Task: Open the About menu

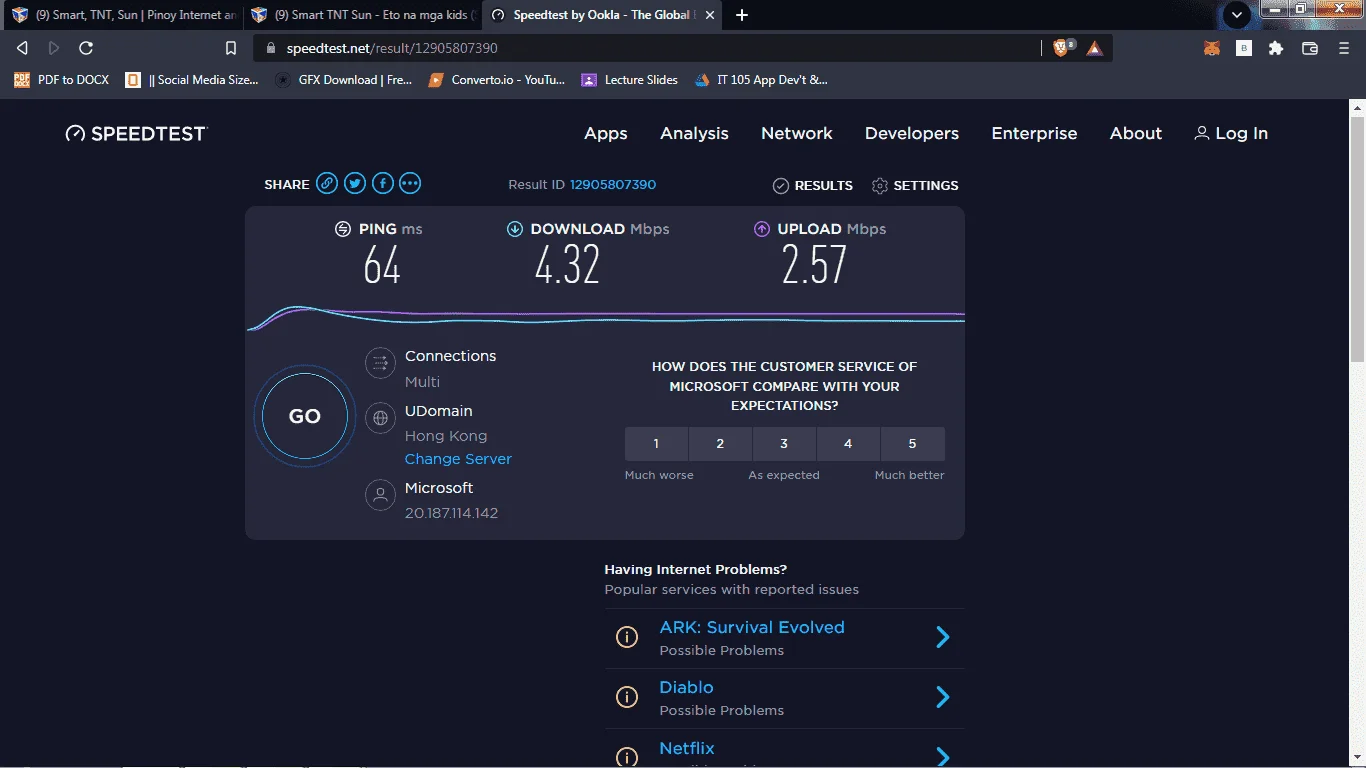Action: tap(1136, 134)
